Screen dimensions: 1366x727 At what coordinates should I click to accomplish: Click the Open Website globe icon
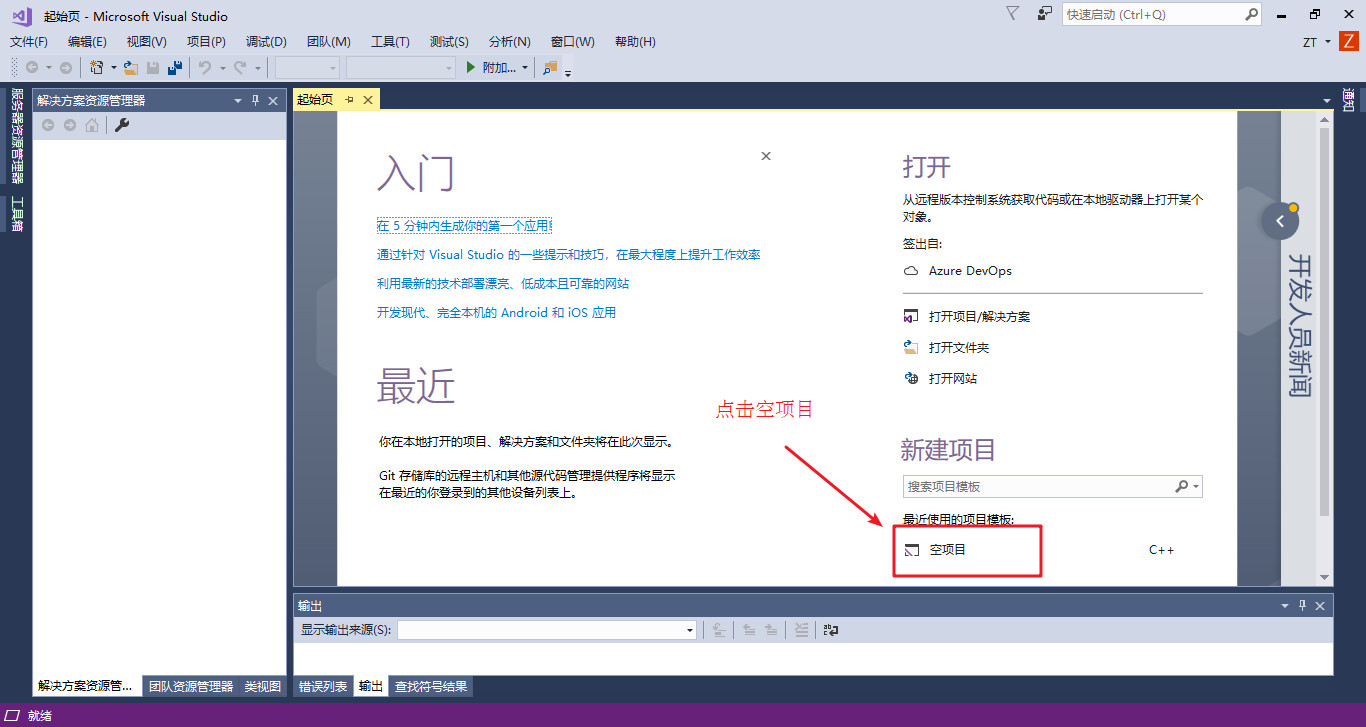[x=911, y=378]
